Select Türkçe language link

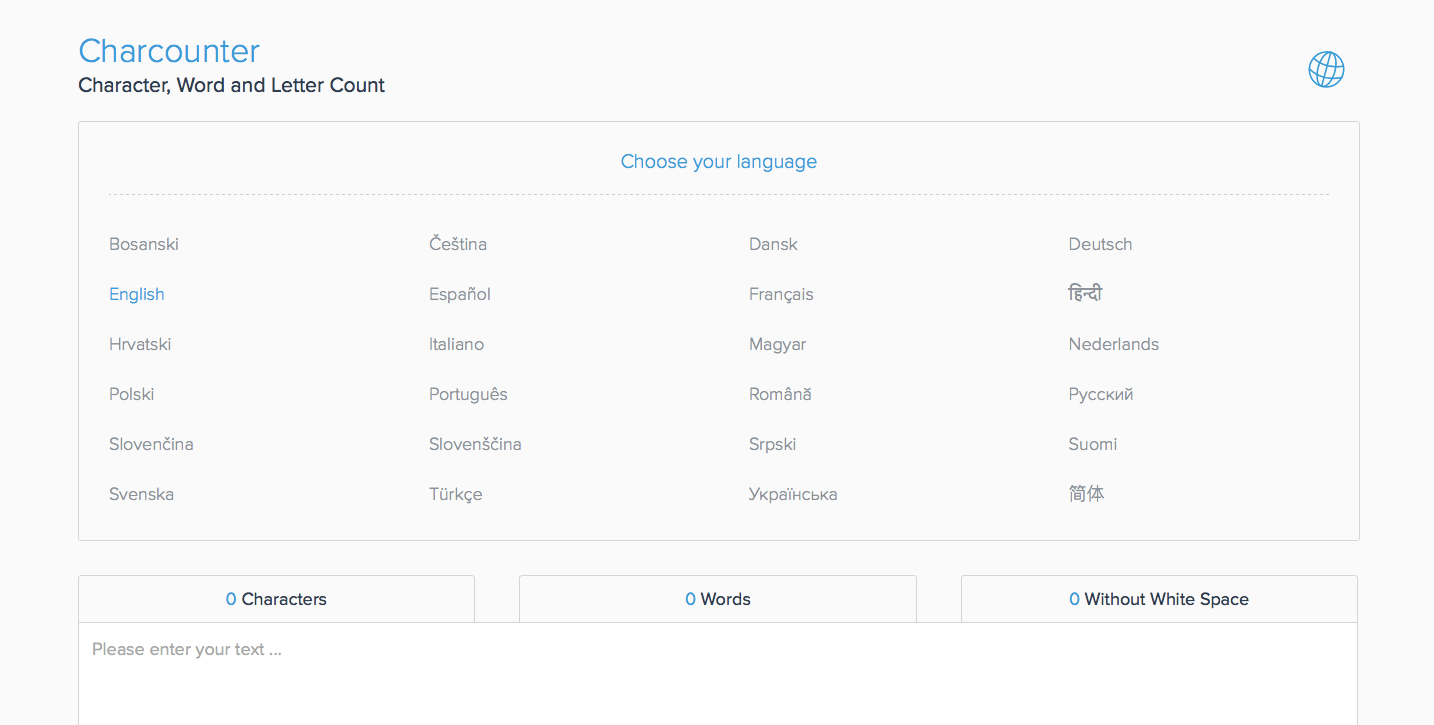tap(456, 494)
